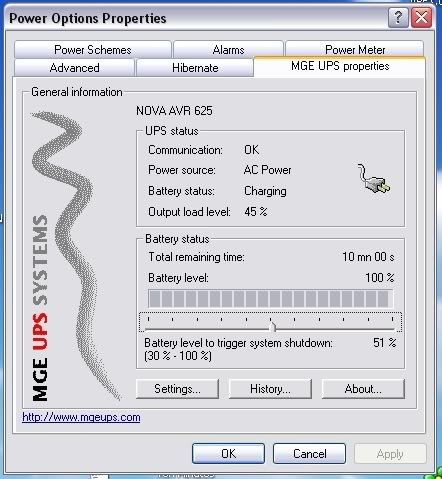Click the Output load level label
The width and height of the screenshot is (442, 479).
point(189,212)
